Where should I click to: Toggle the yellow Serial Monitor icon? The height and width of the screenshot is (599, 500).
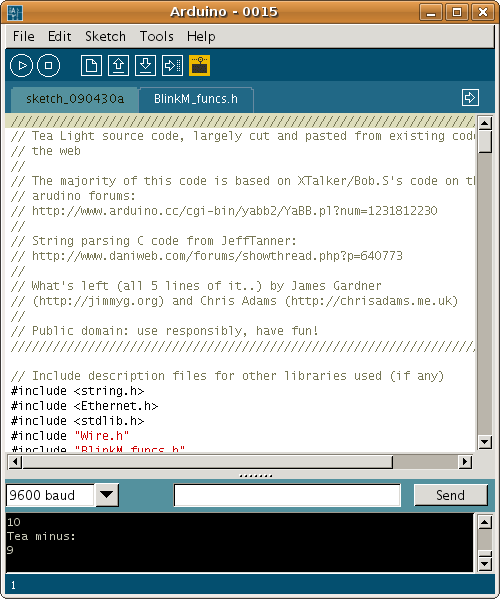pos(199,66)
